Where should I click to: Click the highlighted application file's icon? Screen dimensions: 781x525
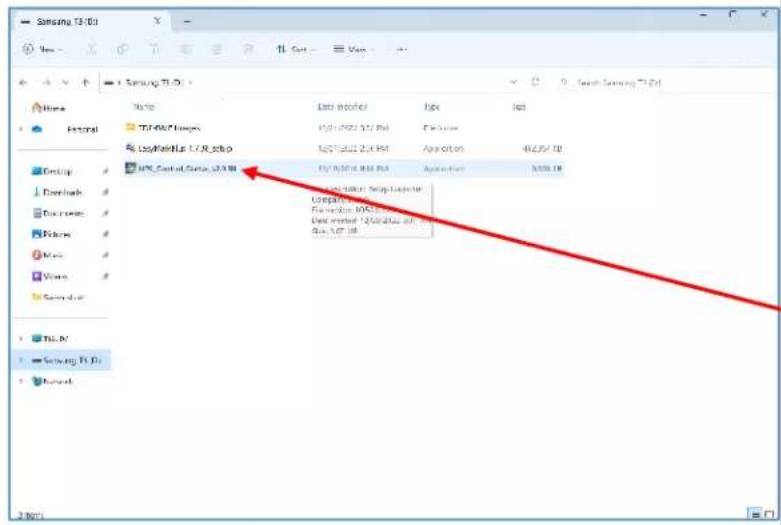coord(130,168)
